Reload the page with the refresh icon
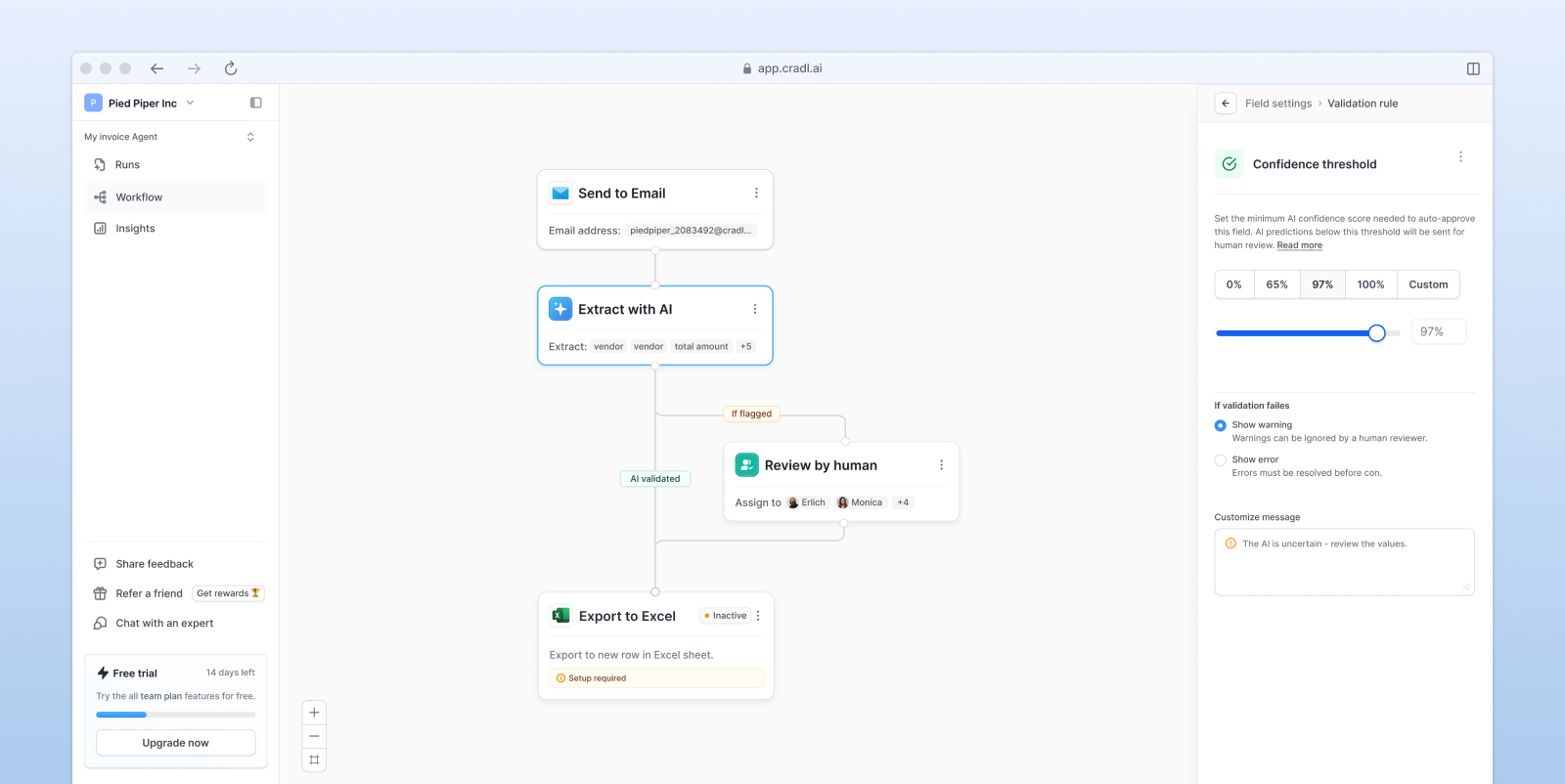 point(231,68)
